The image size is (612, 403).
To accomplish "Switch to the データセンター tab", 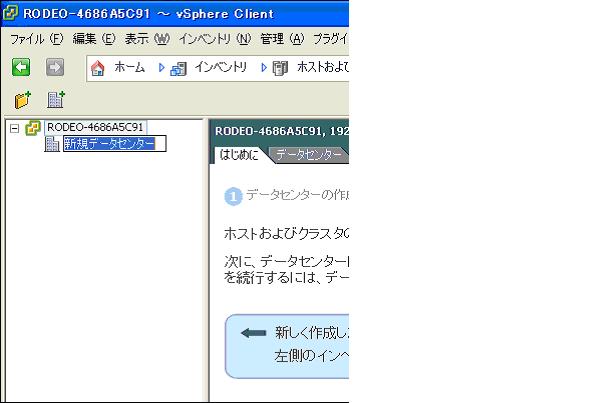I will click(308, 155).
